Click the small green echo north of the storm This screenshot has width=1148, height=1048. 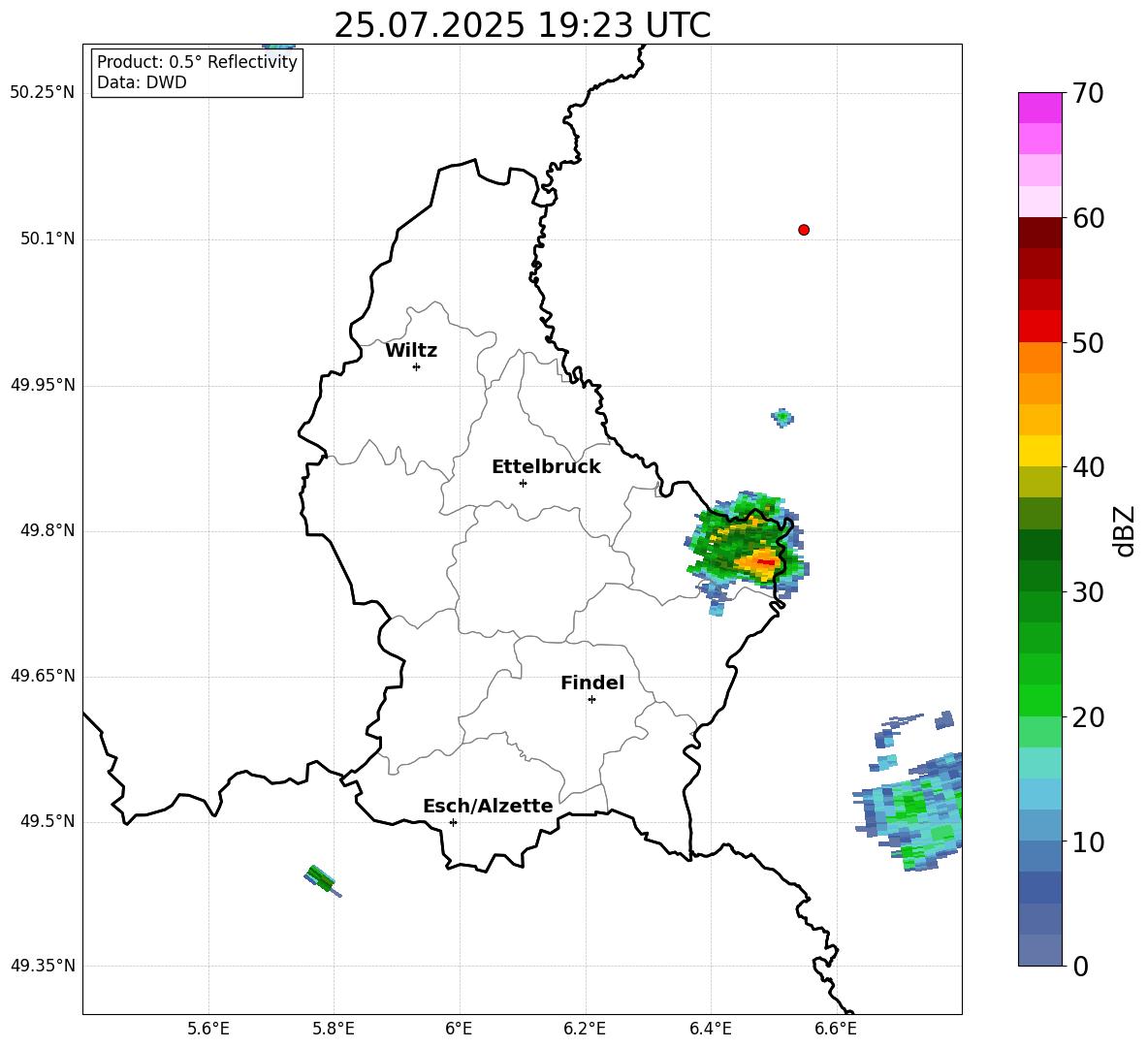coord(782,418)
